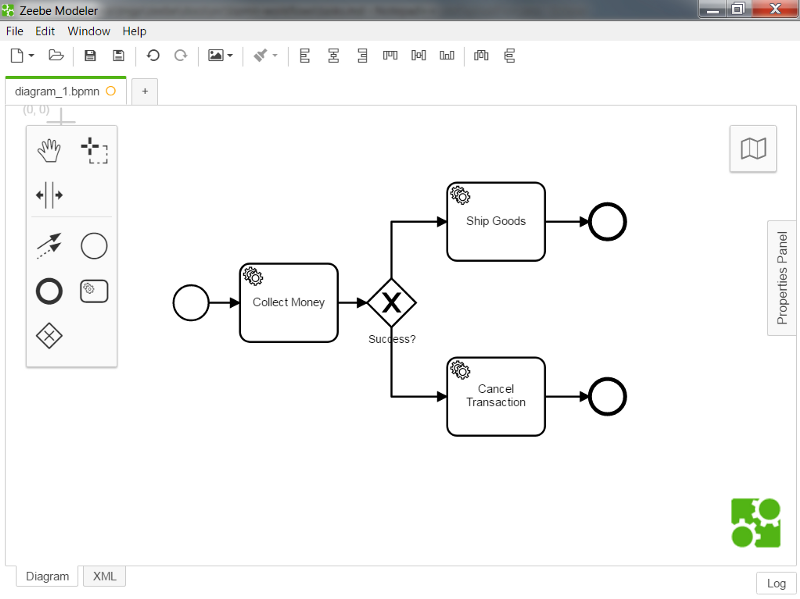Image resolution: width=800 pixels, height=599 pixels.
Task: Switch to the XML view tab
Action: 105,576
